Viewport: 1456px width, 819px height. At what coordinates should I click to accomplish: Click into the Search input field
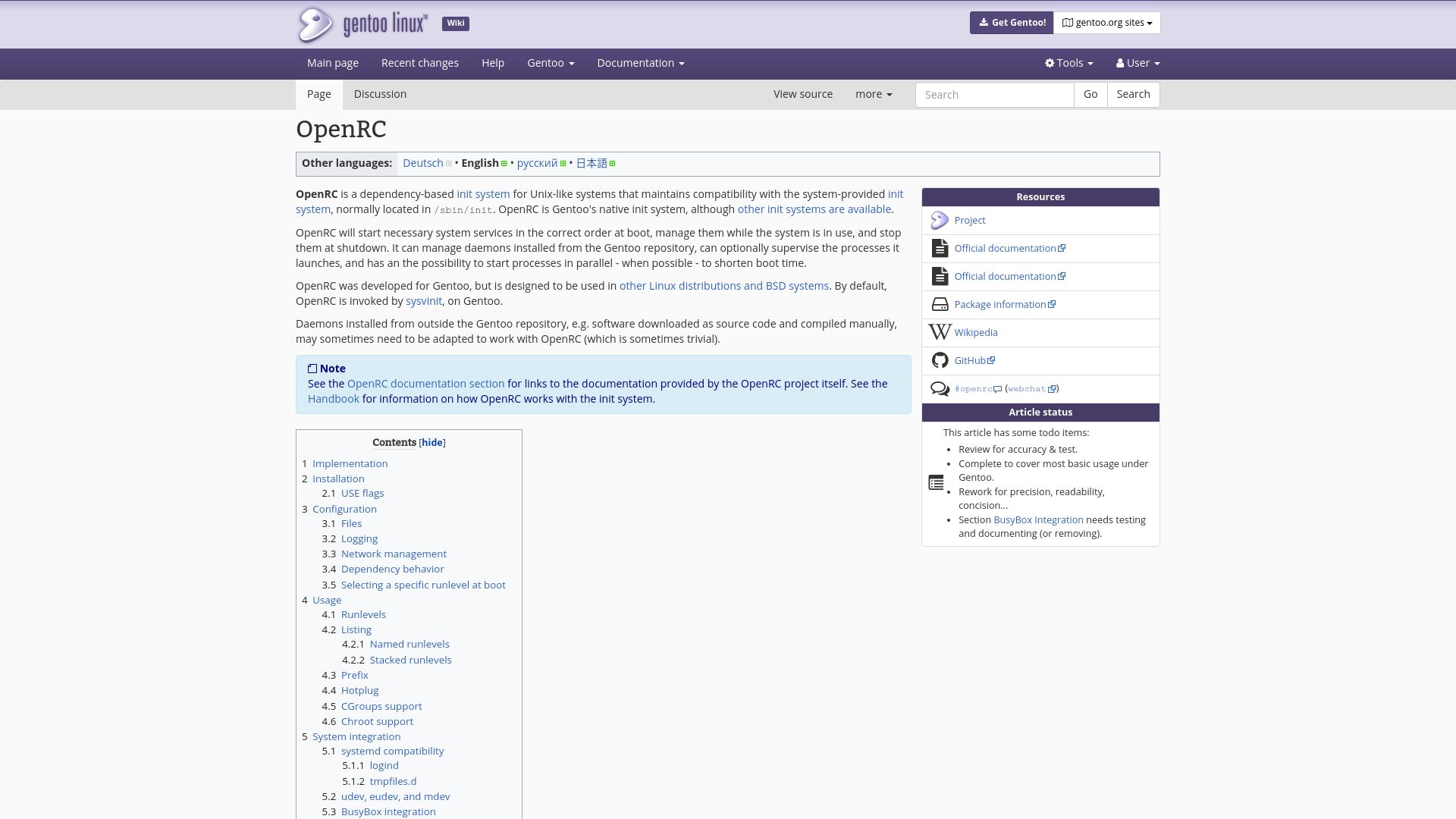[x=994, y=95]
